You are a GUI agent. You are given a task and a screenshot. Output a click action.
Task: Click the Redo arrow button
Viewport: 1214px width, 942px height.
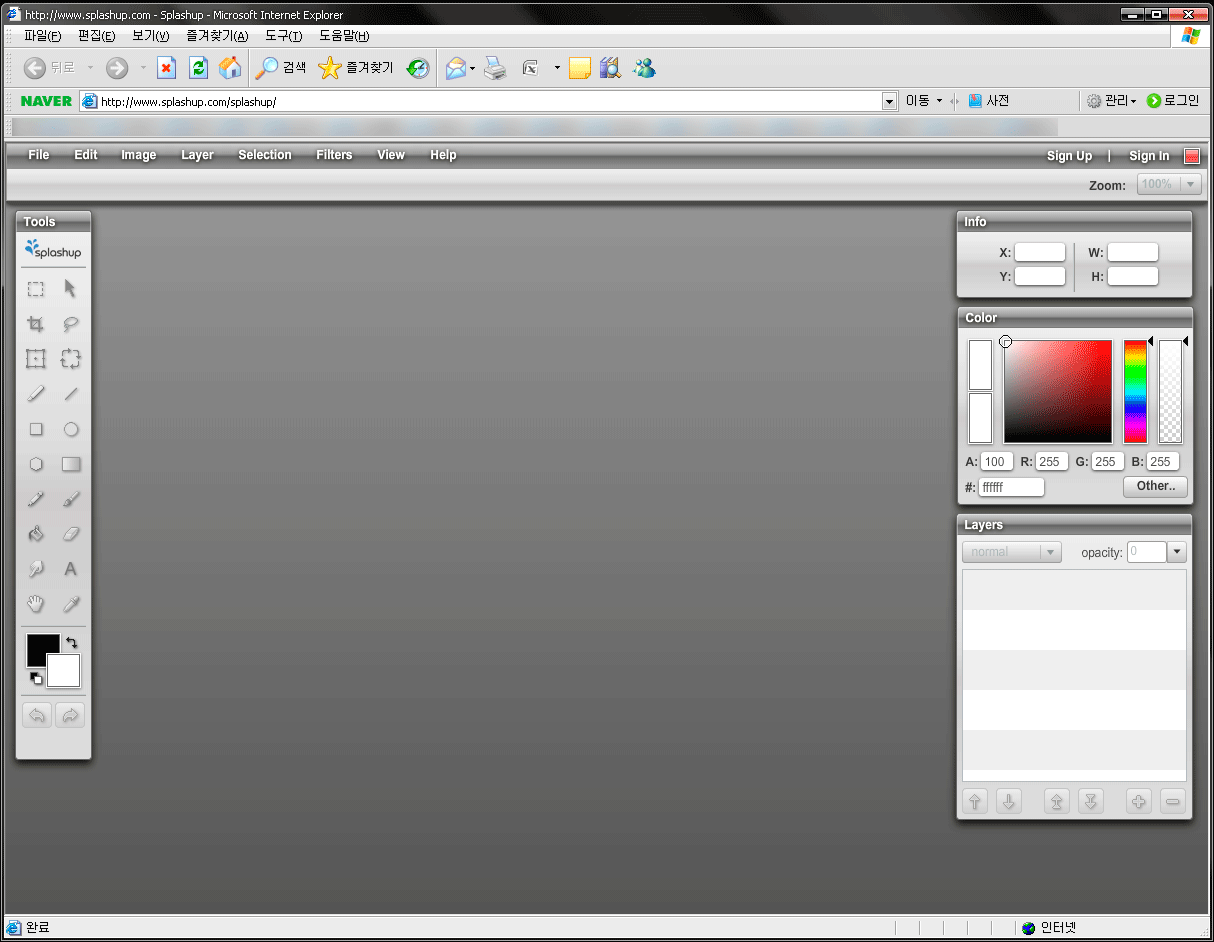[x=70, y=715]
